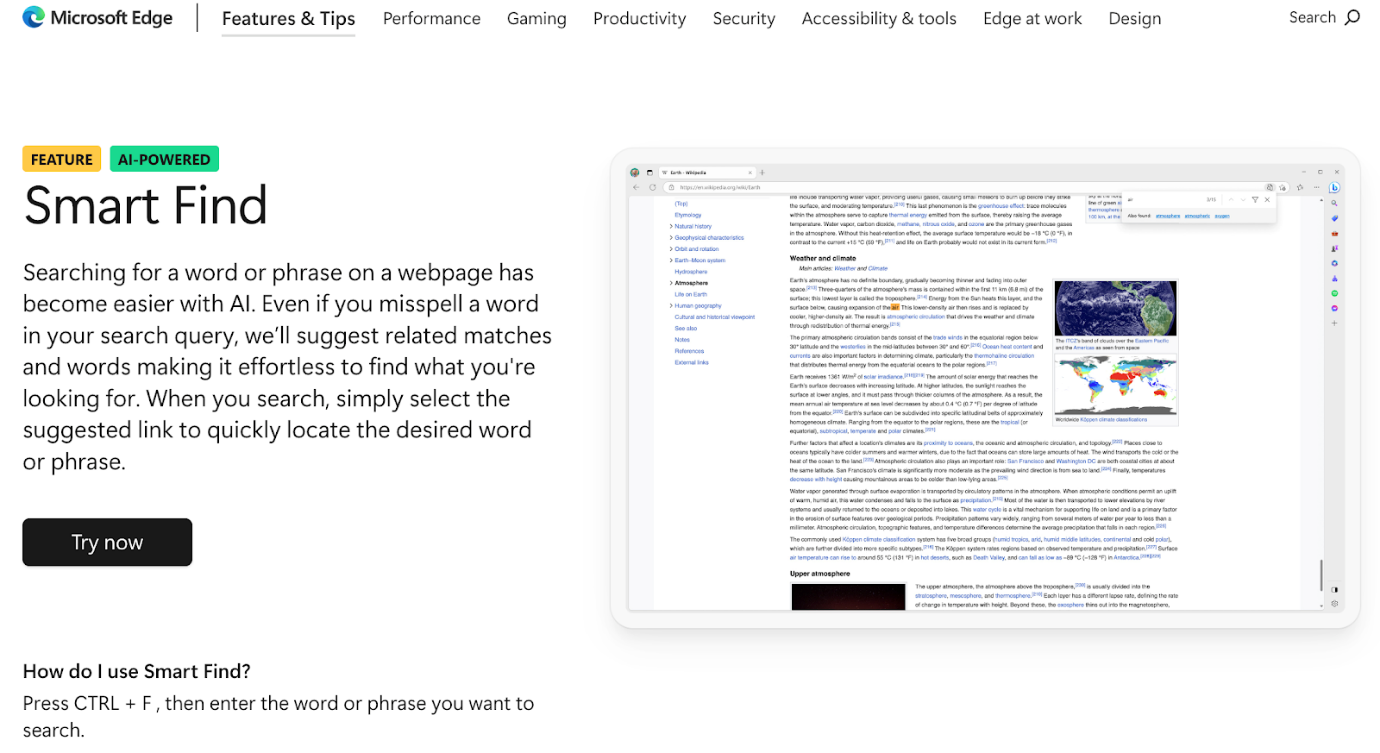Click the Smart Find heading

click(145, 205)
